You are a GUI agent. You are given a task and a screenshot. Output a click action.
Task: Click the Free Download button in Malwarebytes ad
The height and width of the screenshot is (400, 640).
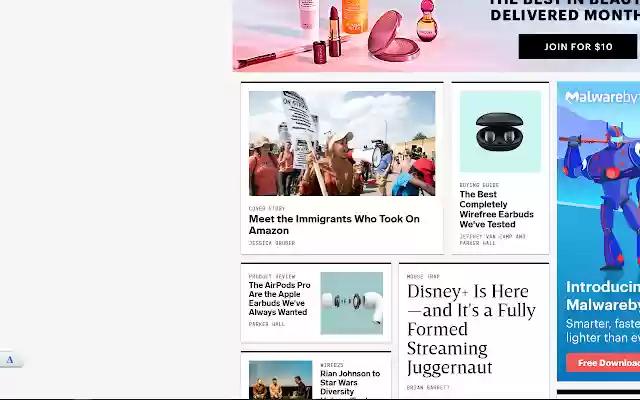click(x=603, y=363)
